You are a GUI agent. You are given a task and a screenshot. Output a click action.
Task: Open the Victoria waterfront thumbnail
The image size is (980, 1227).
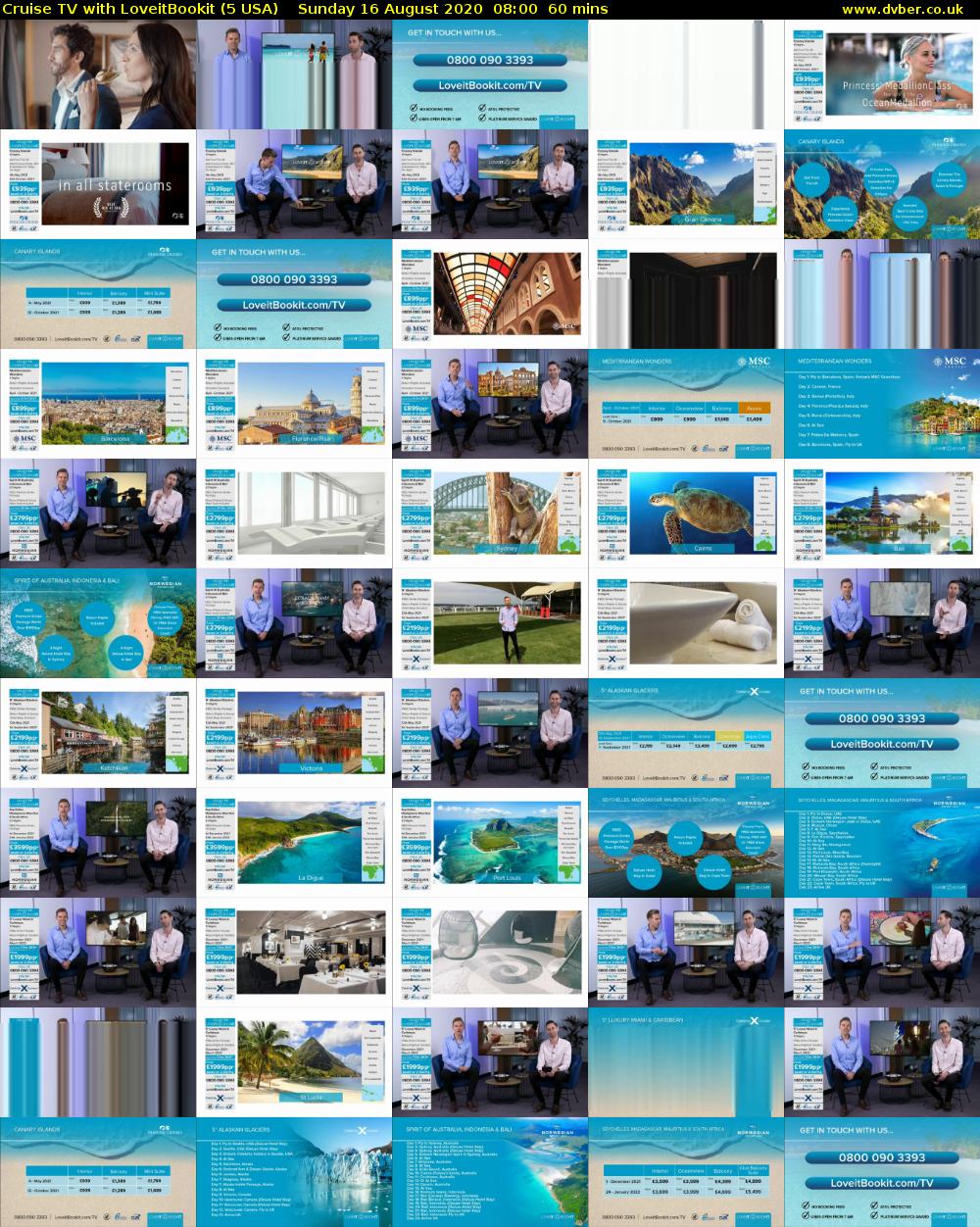(x=294, y=733)
